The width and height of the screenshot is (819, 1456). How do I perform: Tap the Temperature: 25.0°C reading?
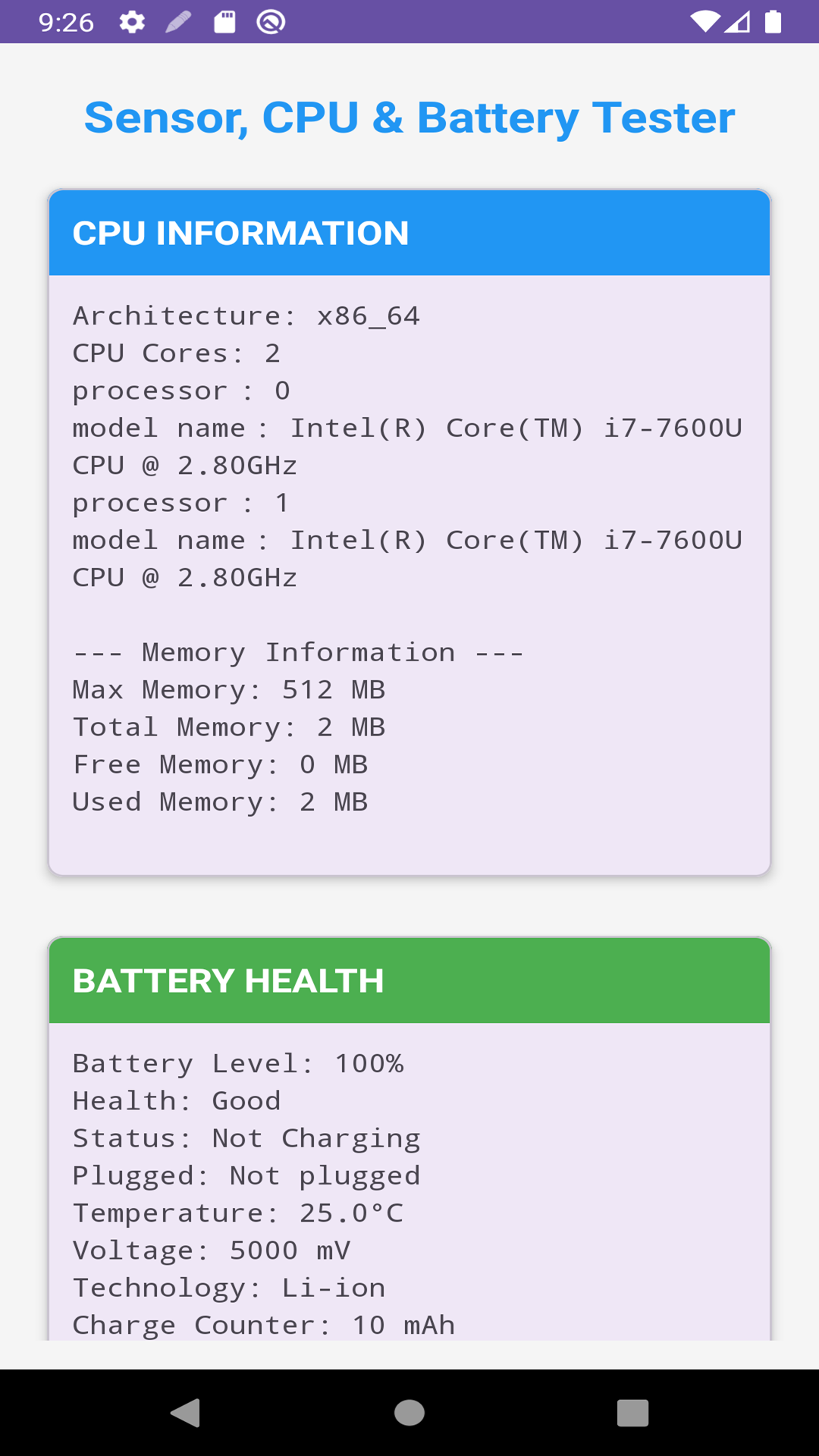pyautogui.click(x=237, y=1213)
